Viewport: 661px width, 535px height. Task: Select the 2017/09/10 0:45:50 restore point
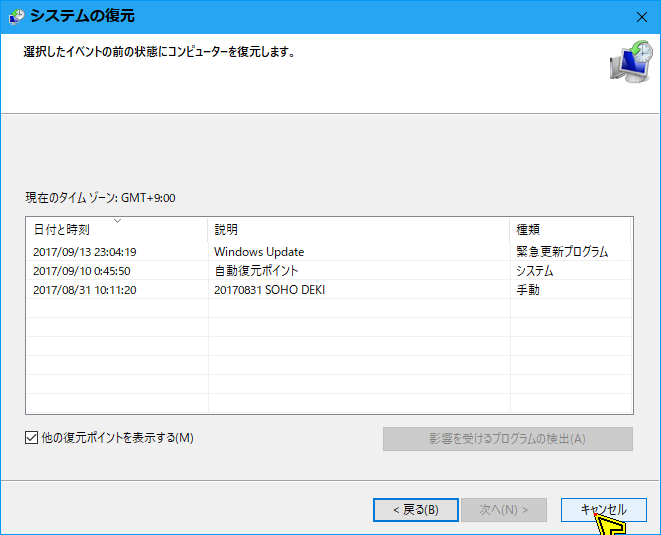(329, 271)
